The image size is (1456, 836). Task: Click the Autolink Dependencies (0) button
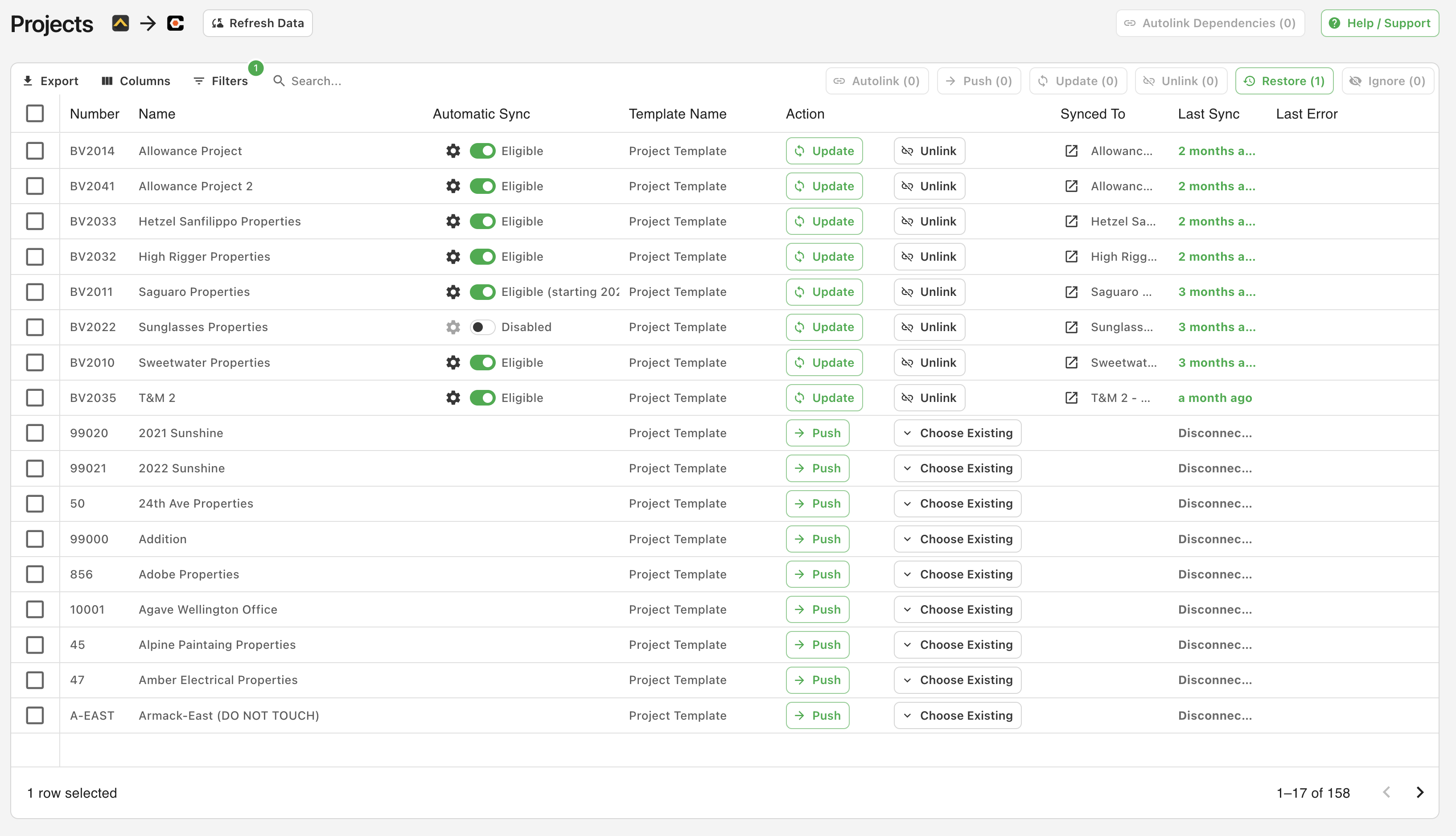point(1210,23)
